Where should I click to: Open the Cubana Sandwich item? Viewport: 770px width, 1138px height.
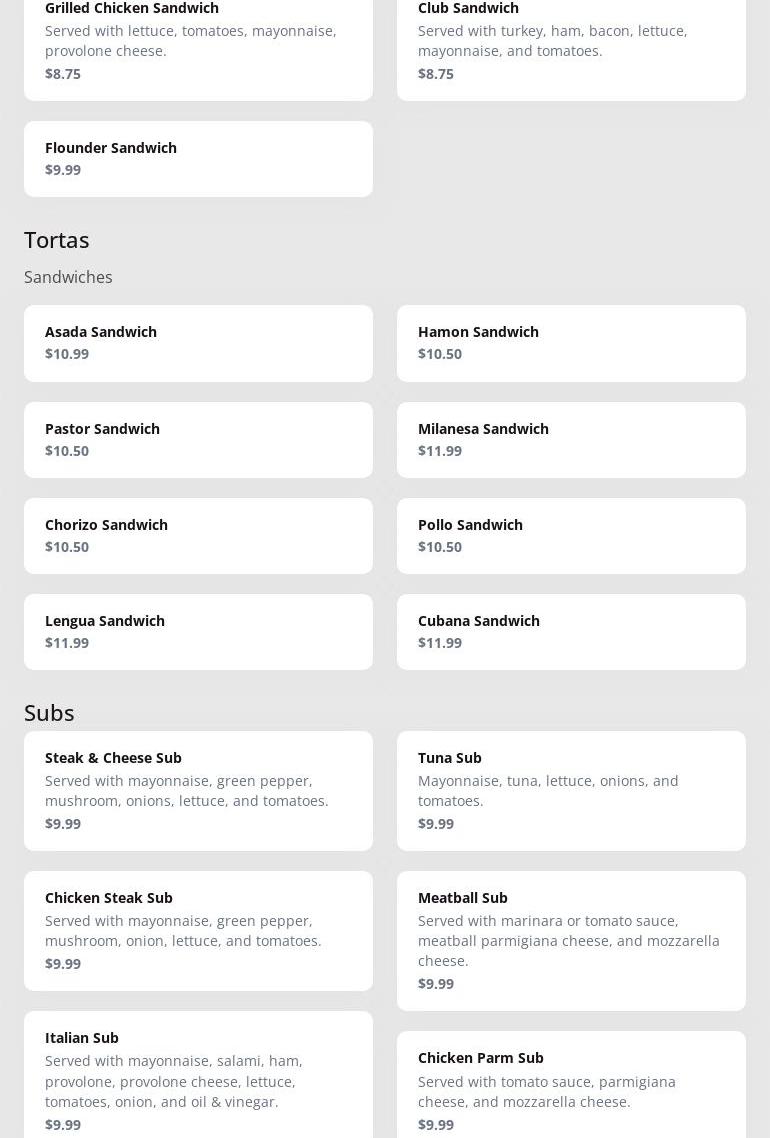(571, 632)
